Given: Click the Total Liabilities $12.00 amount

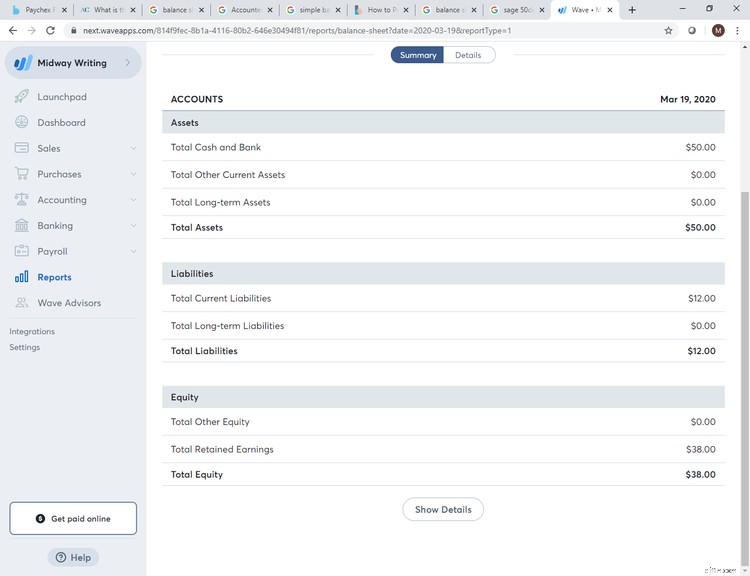Looking at the screenshot, I should pyautogui.click(x=701, y=351).
